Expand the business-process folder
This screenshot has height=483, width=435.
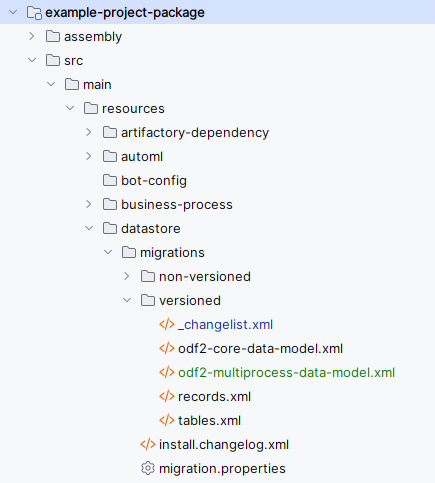pos(89,204)
